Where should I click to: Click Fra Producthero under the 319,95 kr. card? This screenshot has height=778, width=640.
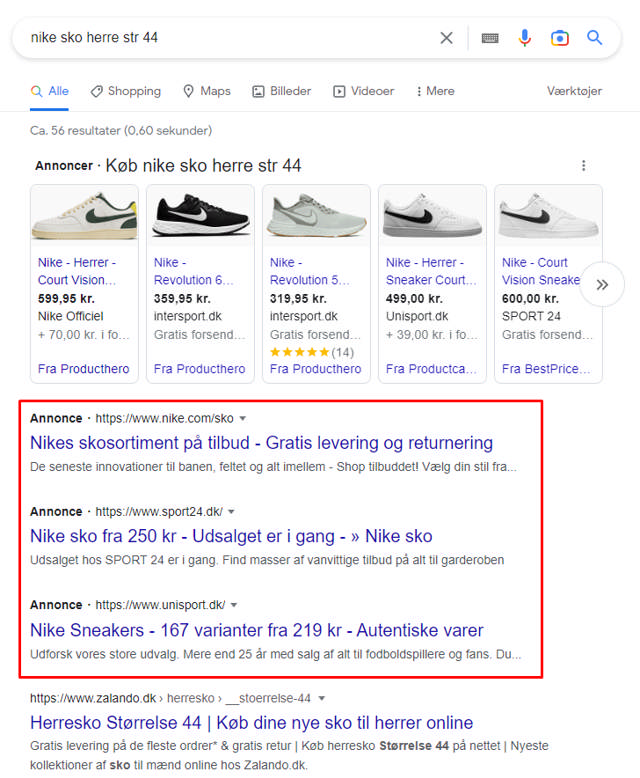click(x=316, y=369)
